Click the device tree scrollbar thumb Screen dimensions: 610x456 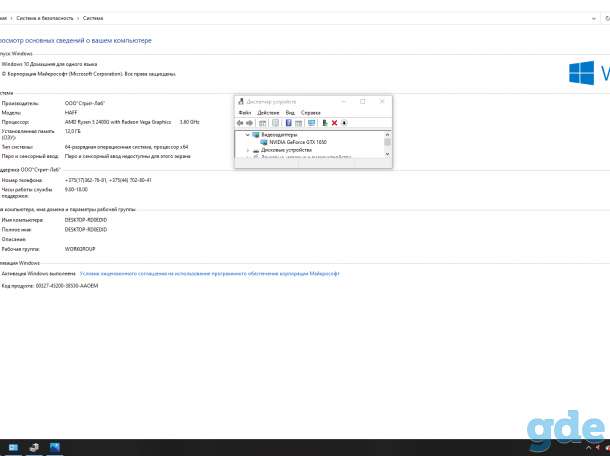pyautogui.click(x=387, y=142)
